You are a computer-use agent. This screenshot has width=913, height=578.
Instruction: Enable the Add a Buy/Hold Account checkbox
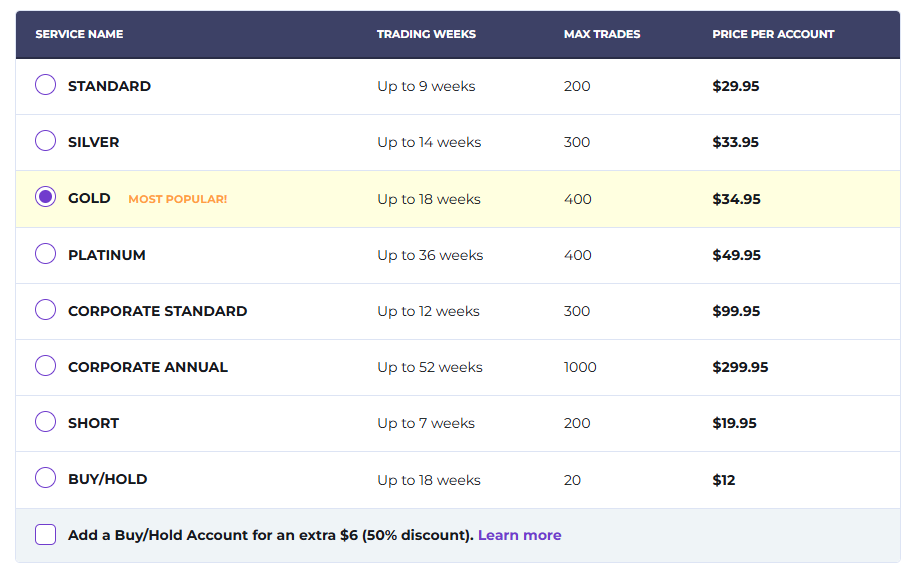coord(45,534)
